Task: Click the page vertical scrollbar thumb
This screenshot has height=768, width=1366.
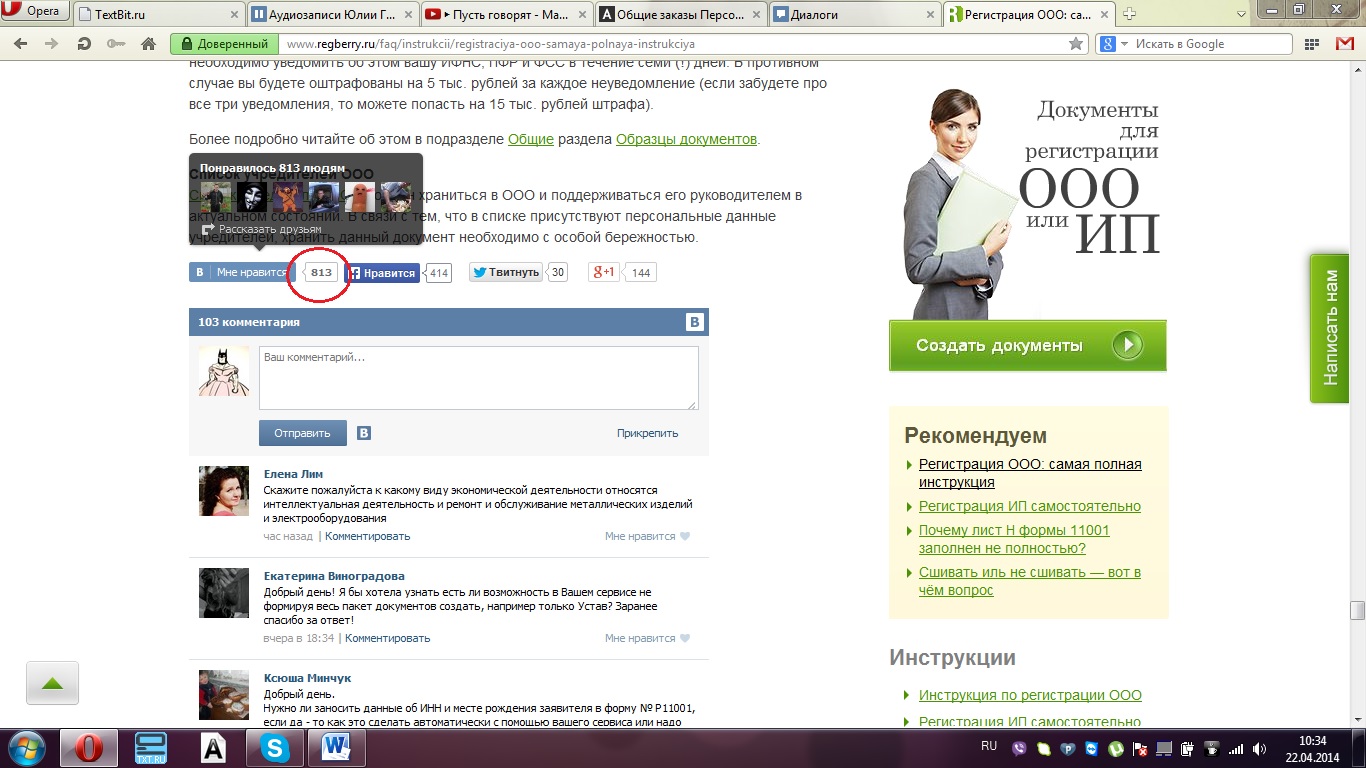Action: (1357, 610)
